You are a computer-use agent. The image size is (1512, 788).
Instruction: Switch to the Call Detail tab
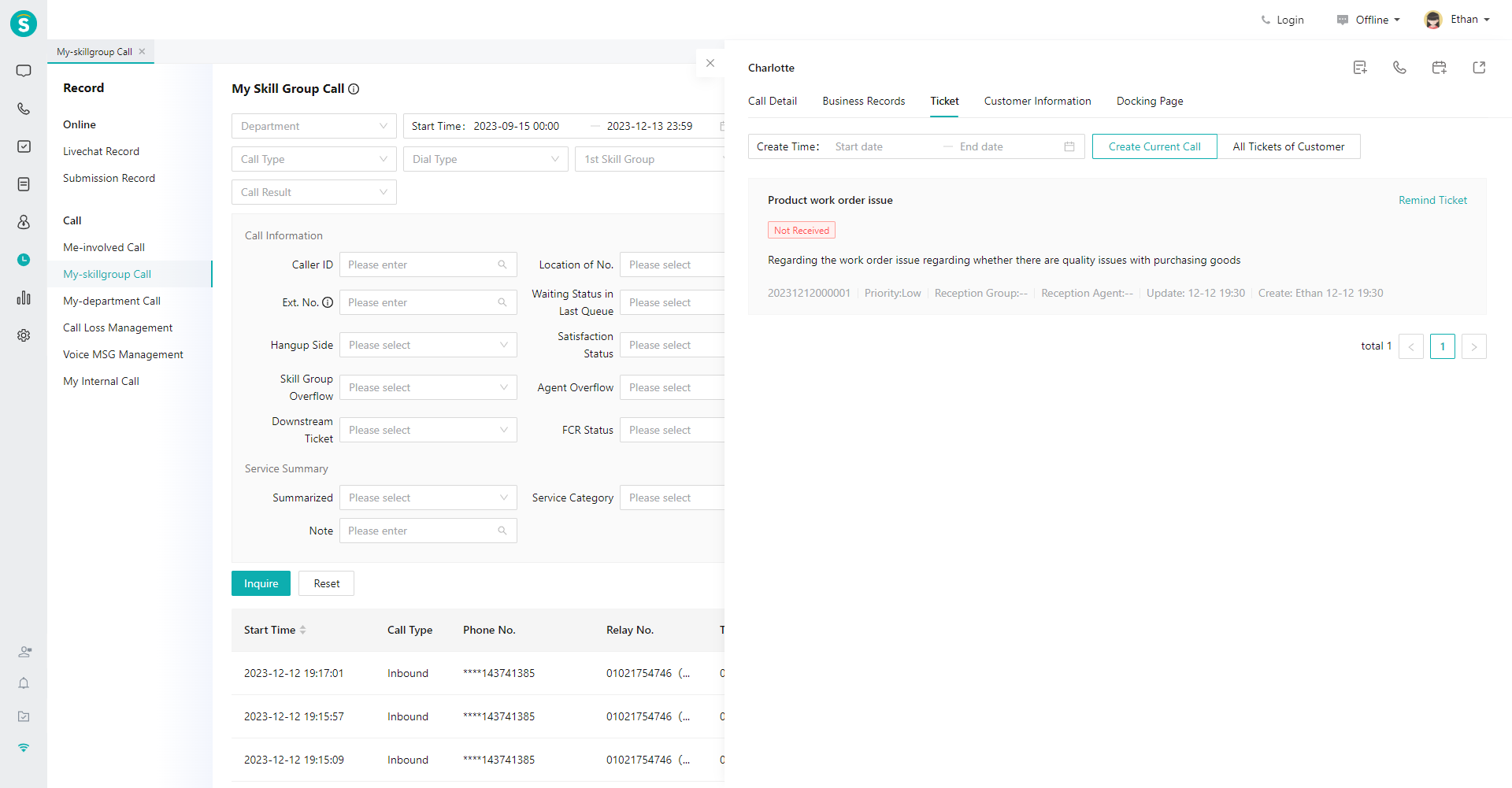773,101
